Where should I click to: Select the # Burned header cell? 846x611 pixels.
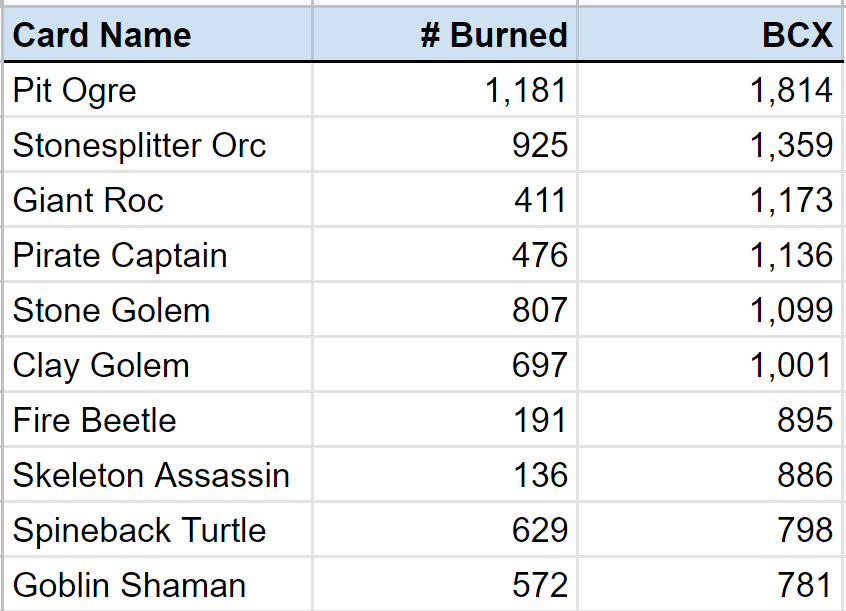(494, 36)
